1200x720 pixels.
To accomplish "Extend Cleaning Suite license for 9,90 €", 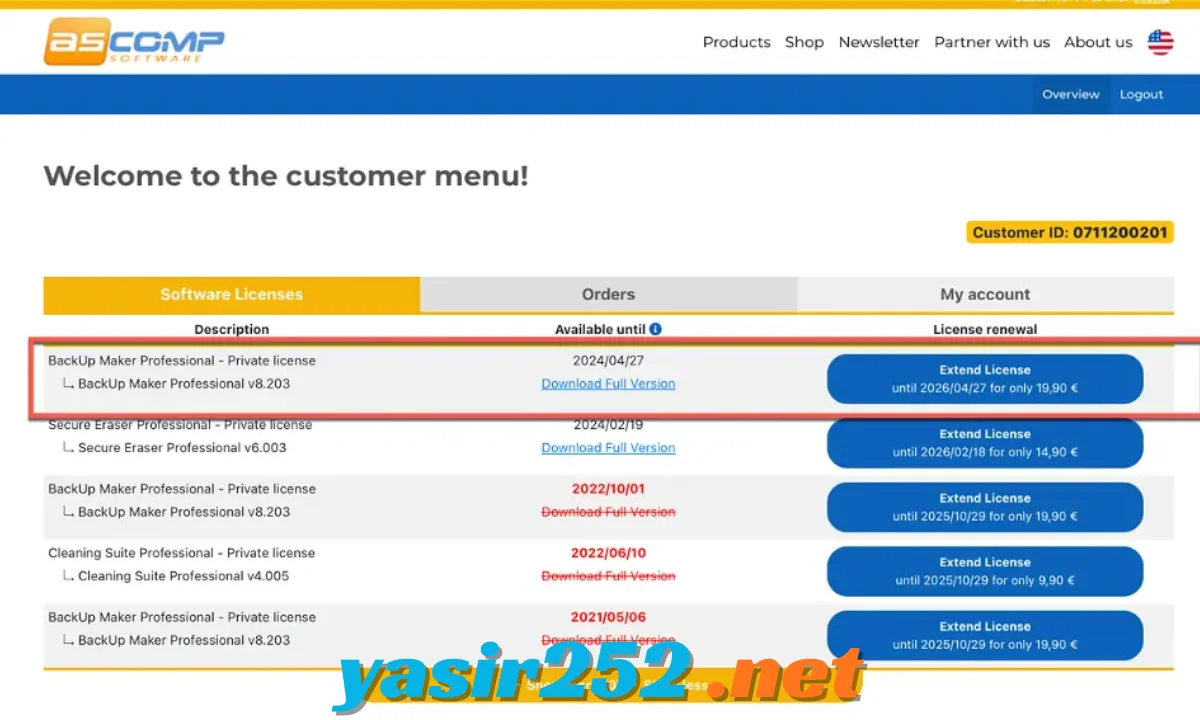I will pyautogui.click(x=985, y=571).
